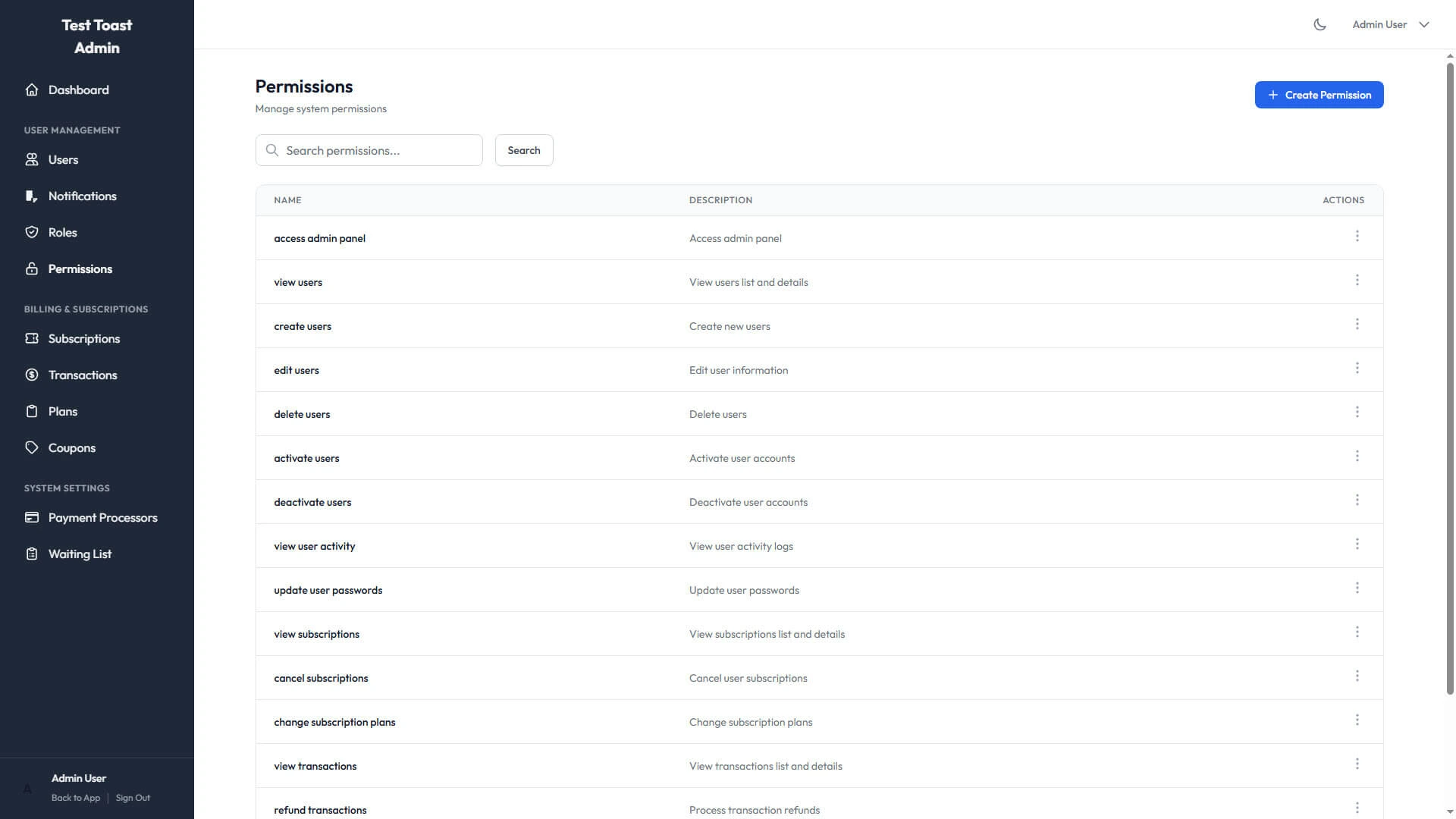This screenshot has width=1456, height=819.
Task: Open actions menu for delete users row
Action: pyautogui.click(x=1357, y=413)
